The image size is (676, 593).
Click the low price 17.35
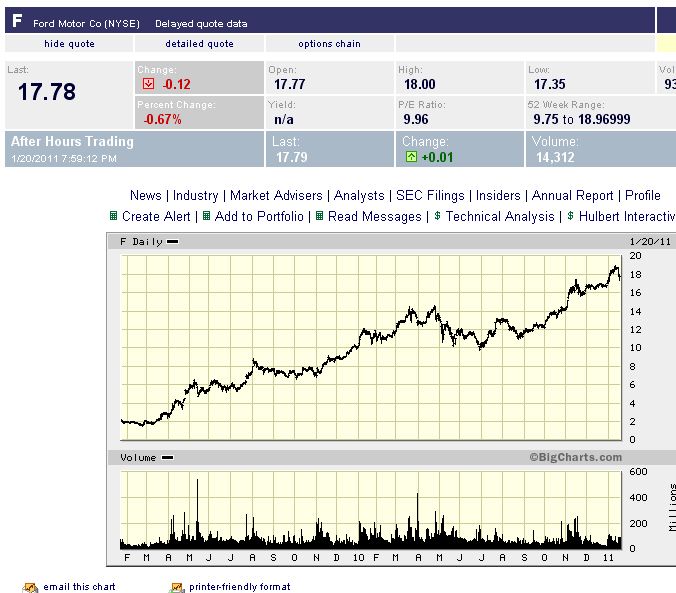coord(550,84)
